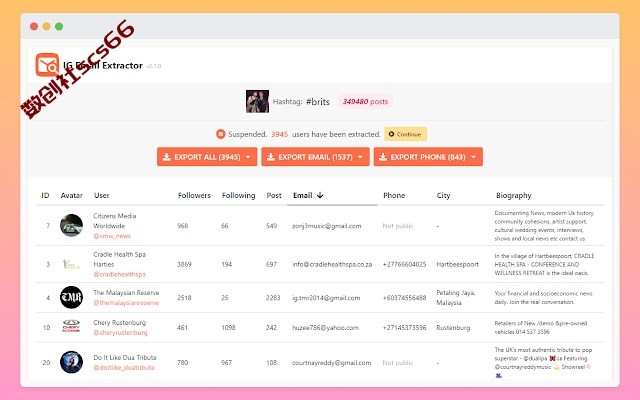Click the Cradle Health Spa Harties name
Screen dimensions: 640x400
click(119, 259)
